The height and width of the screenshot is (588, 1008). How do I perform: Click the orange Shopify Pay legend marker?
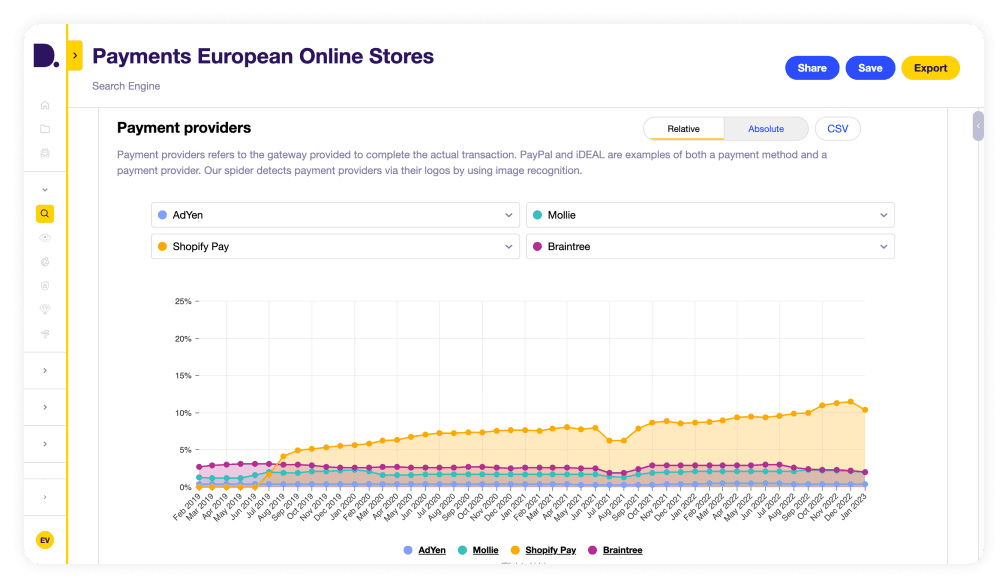[515, 550]
